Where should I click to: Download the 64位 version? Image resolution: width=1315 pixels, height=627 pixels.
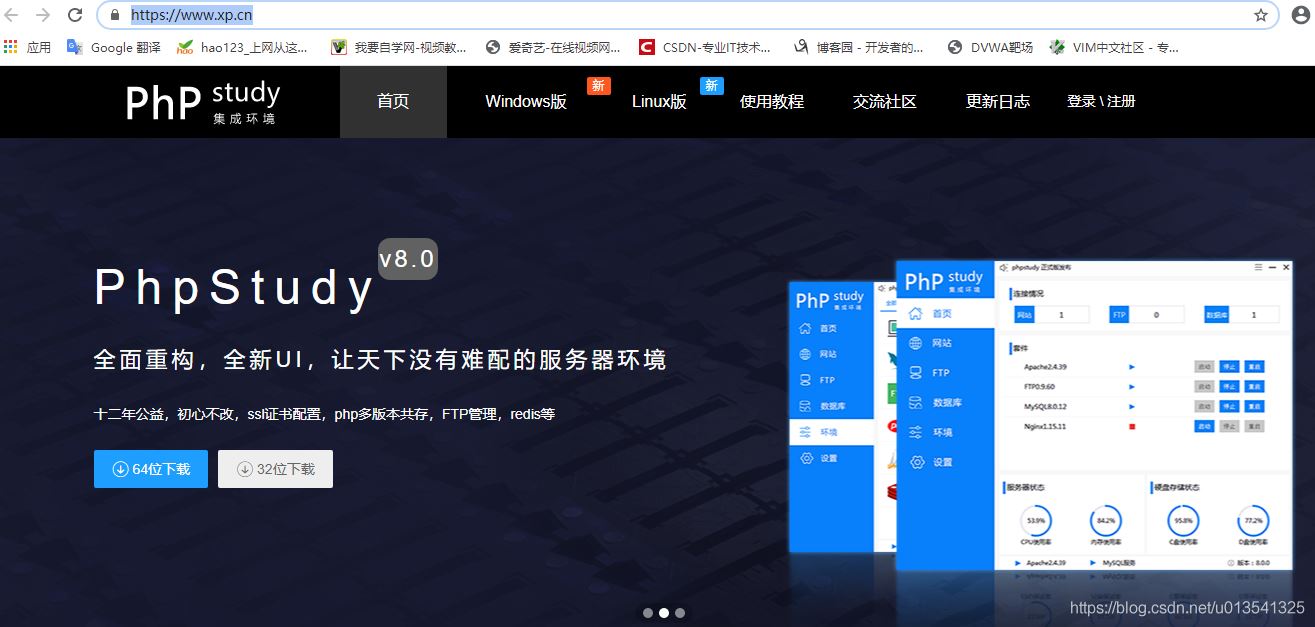point(151,469)
